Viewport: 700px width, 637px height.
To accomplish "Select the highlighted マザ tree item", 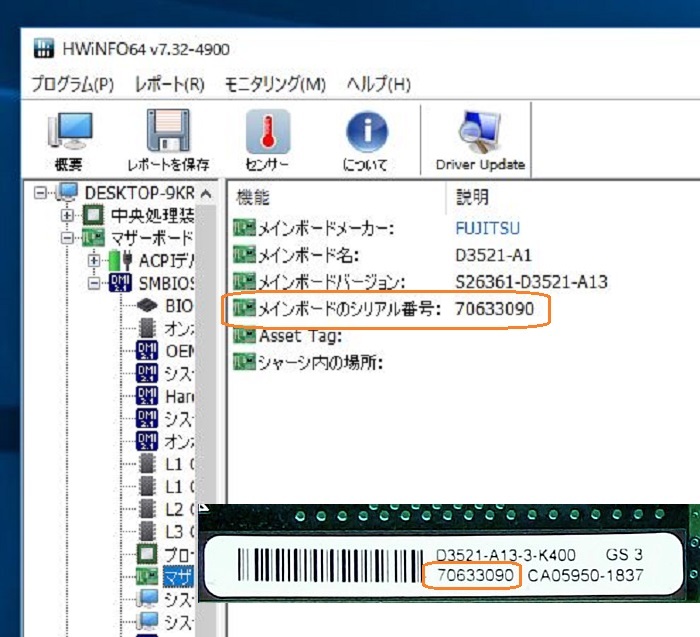I will pos(178,578).
